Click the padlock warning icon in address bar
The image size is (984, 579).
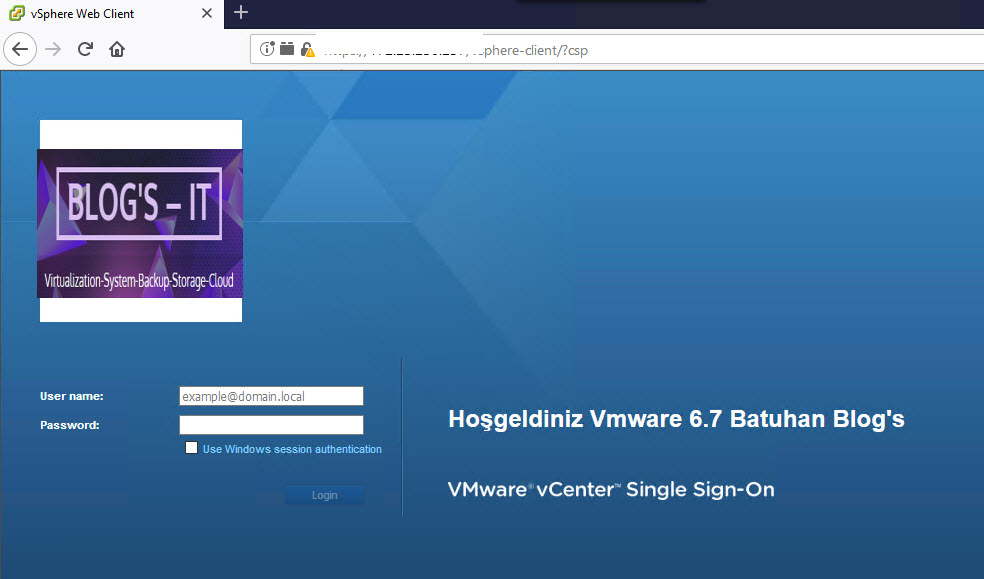point(308,50)
